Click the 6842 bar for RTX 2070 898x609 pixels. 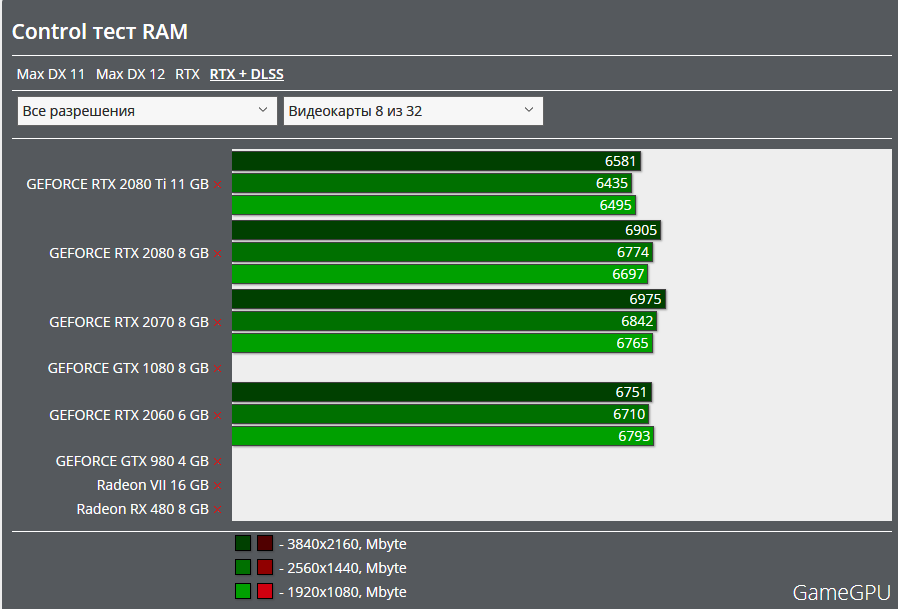[x=444, y=321]
